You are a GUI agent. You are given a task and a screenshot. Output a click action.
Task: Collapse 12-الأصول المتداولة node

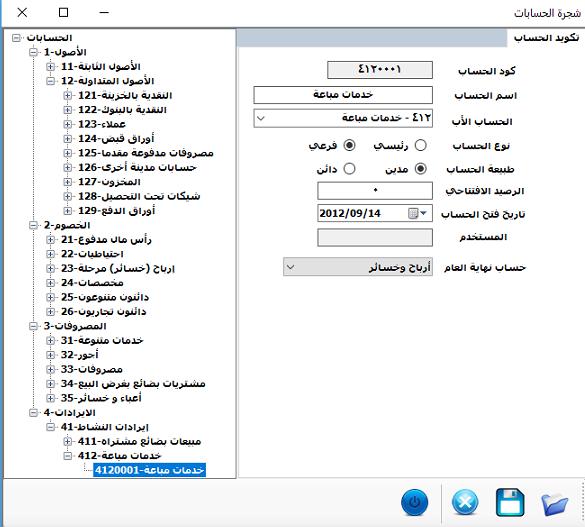coord(50,81)
